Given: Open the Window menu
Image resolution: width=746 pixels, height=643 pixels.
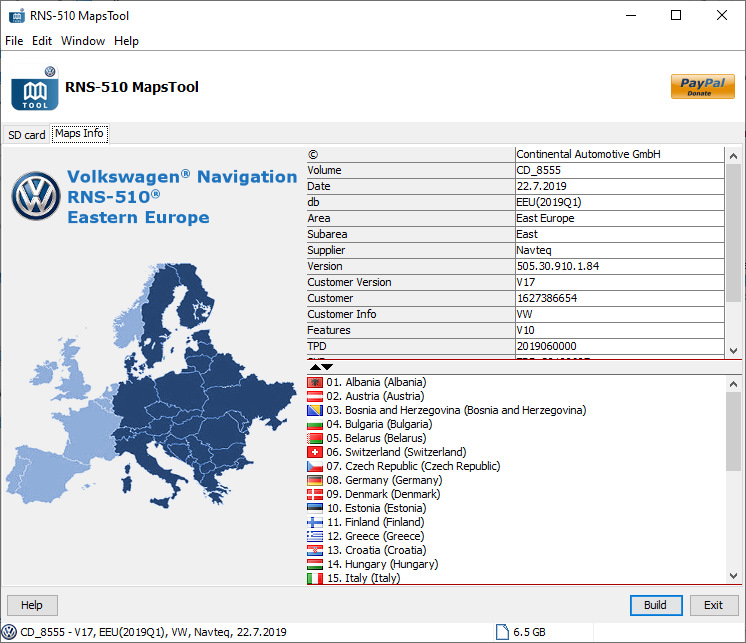Looking at the screenshot, I should tap(83, 41).
